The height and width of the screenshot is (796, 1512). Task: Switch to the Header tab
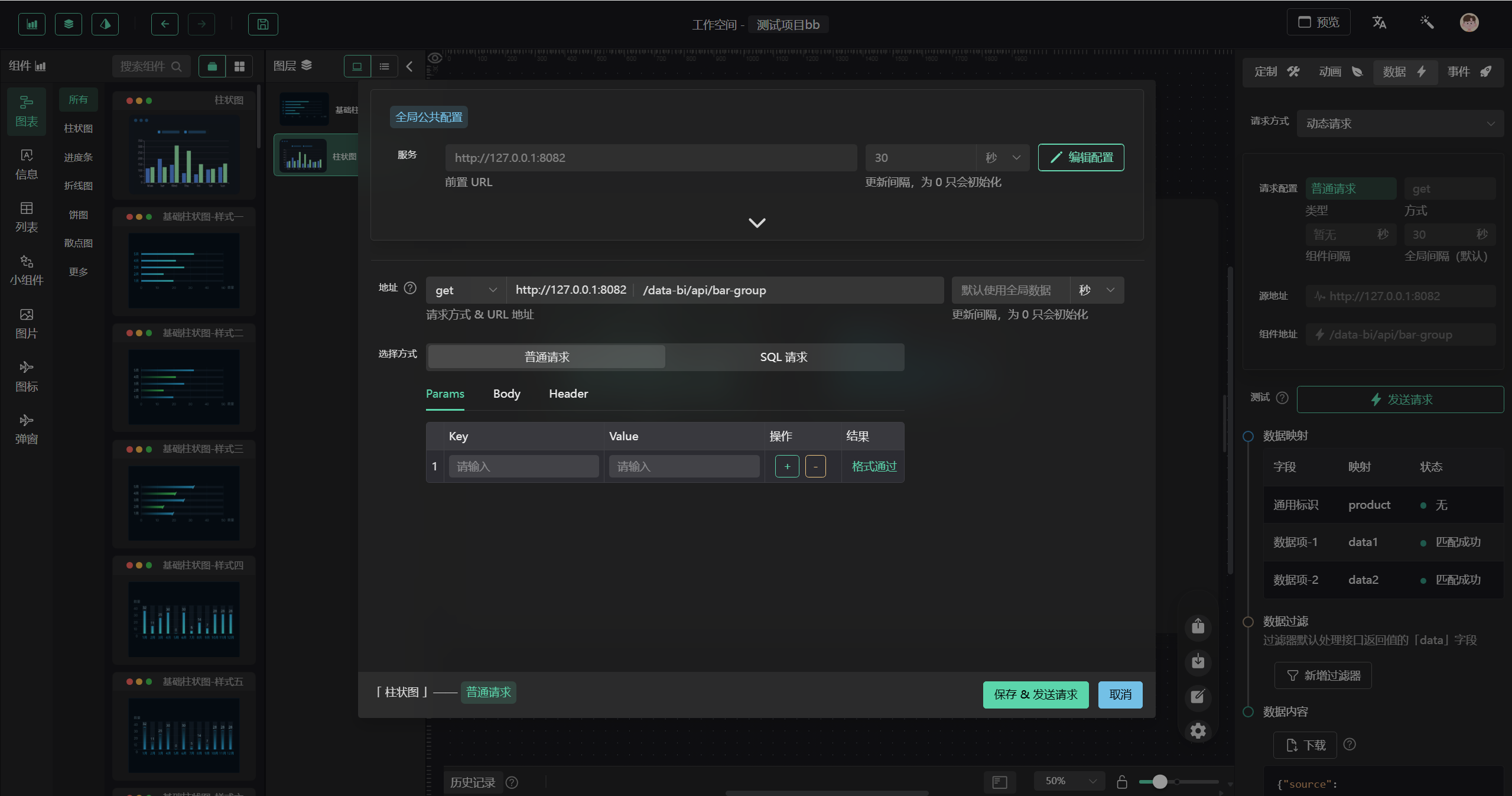click(x=568, y=394)
